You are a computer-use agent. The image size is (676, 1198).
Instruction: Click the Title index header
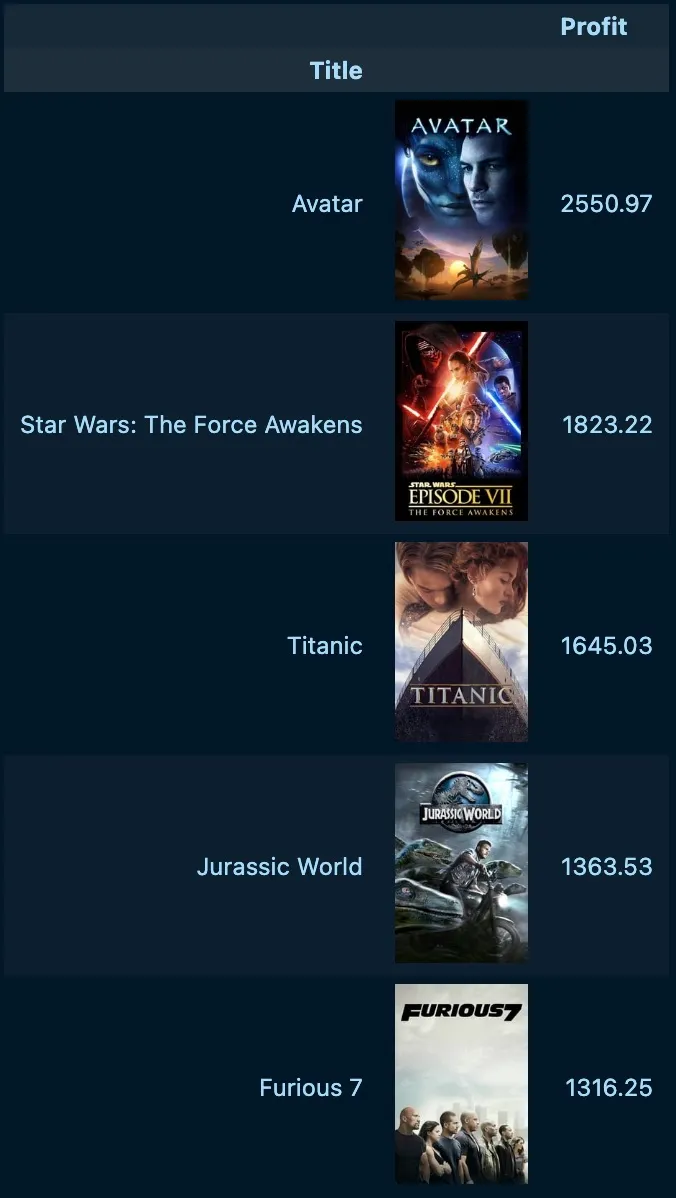tap(336, 71)
